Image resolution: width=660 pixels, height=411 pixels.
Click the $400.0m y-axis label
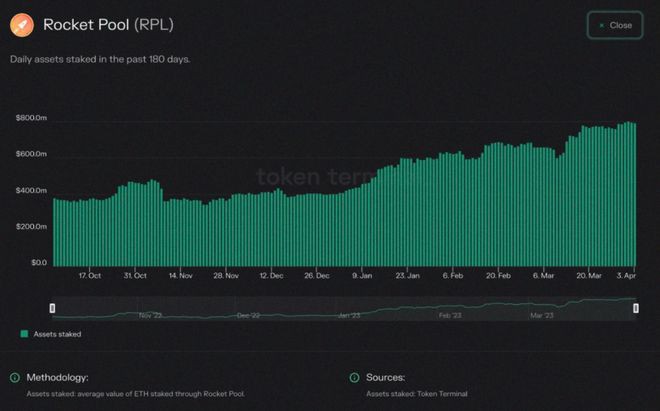(31, 190)
